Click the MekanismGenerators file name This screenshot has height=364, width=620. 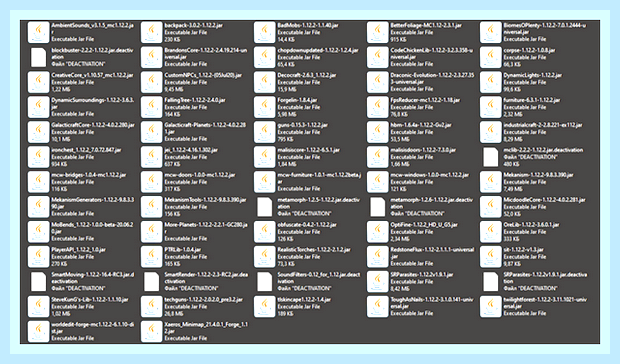coord(93,203)
